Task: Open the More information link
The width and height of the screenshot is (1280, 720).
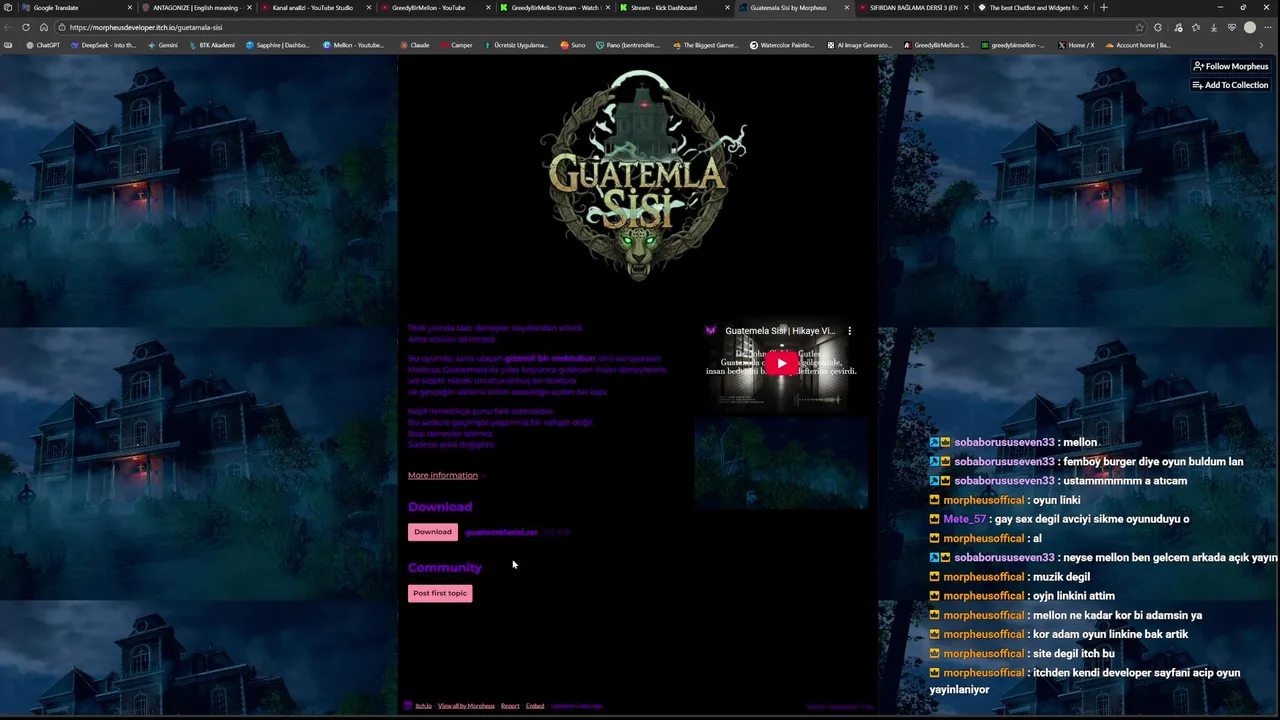Action: (x=443, y=475)
